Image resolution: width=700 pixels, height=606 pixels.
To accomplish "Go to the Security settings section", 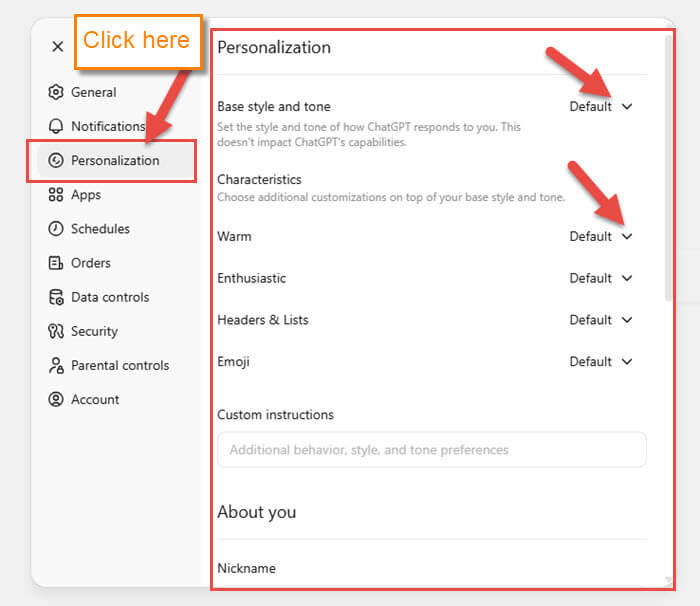I will (94, 331).
